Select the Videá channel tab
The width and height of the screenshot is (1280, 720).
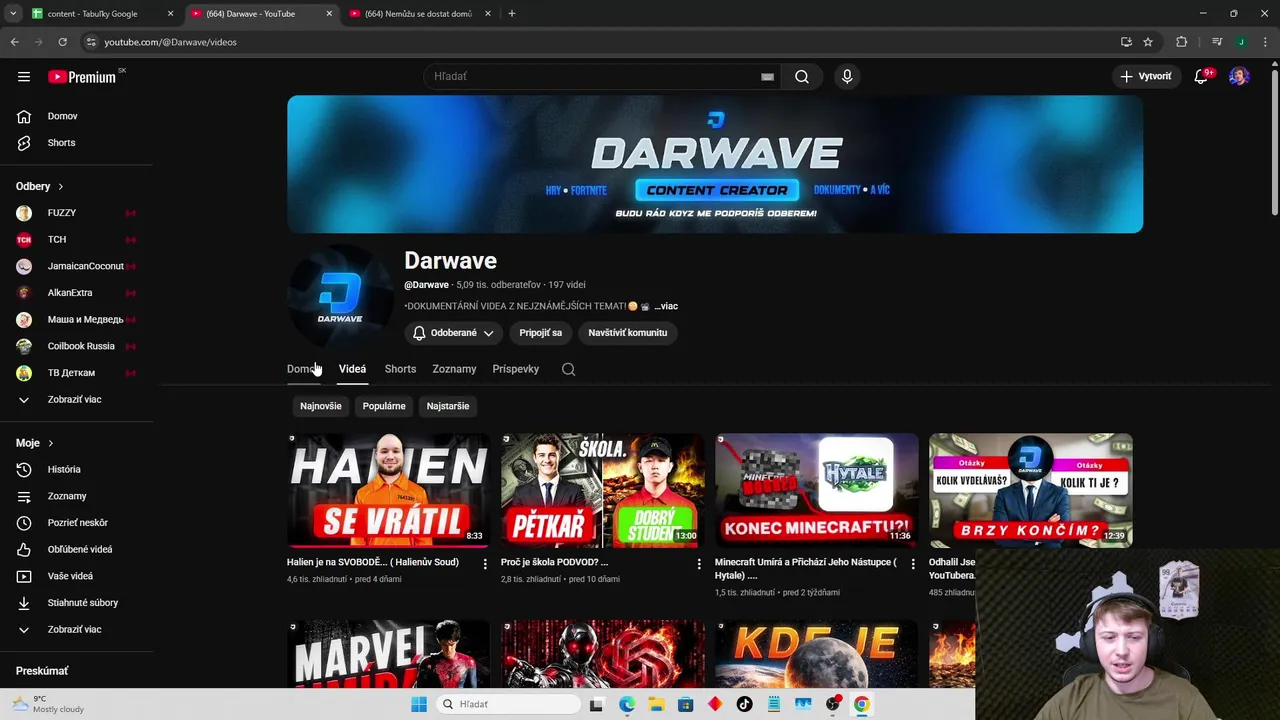[352, 369]
